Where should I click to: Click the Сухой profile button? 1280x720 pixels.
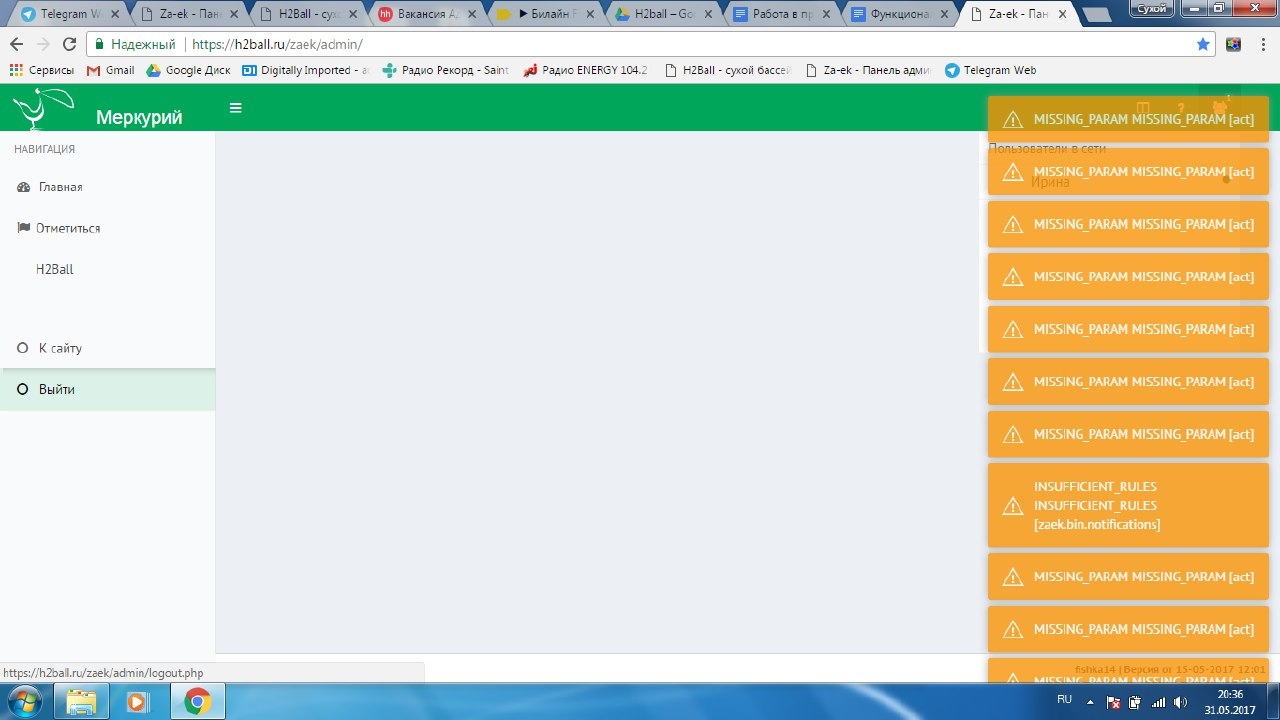point(1153,8)
